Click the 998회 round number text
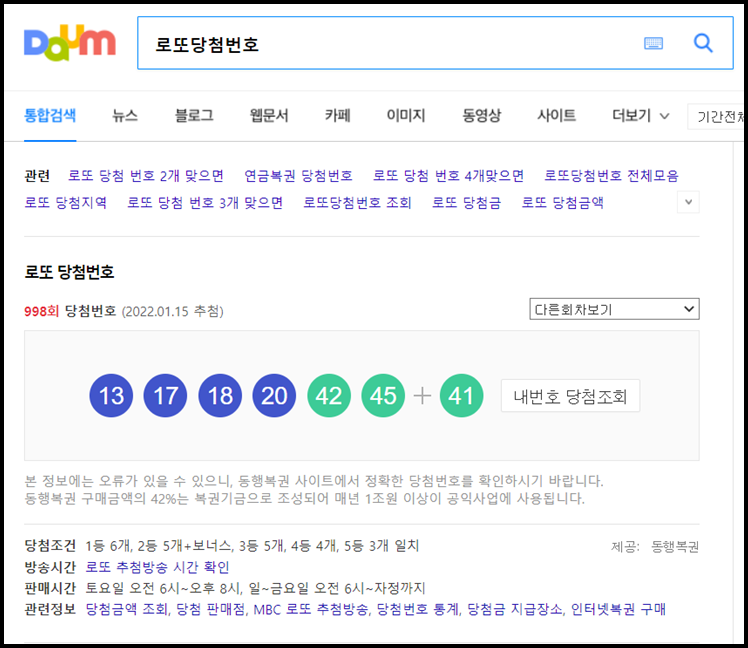 click(42, 312)
